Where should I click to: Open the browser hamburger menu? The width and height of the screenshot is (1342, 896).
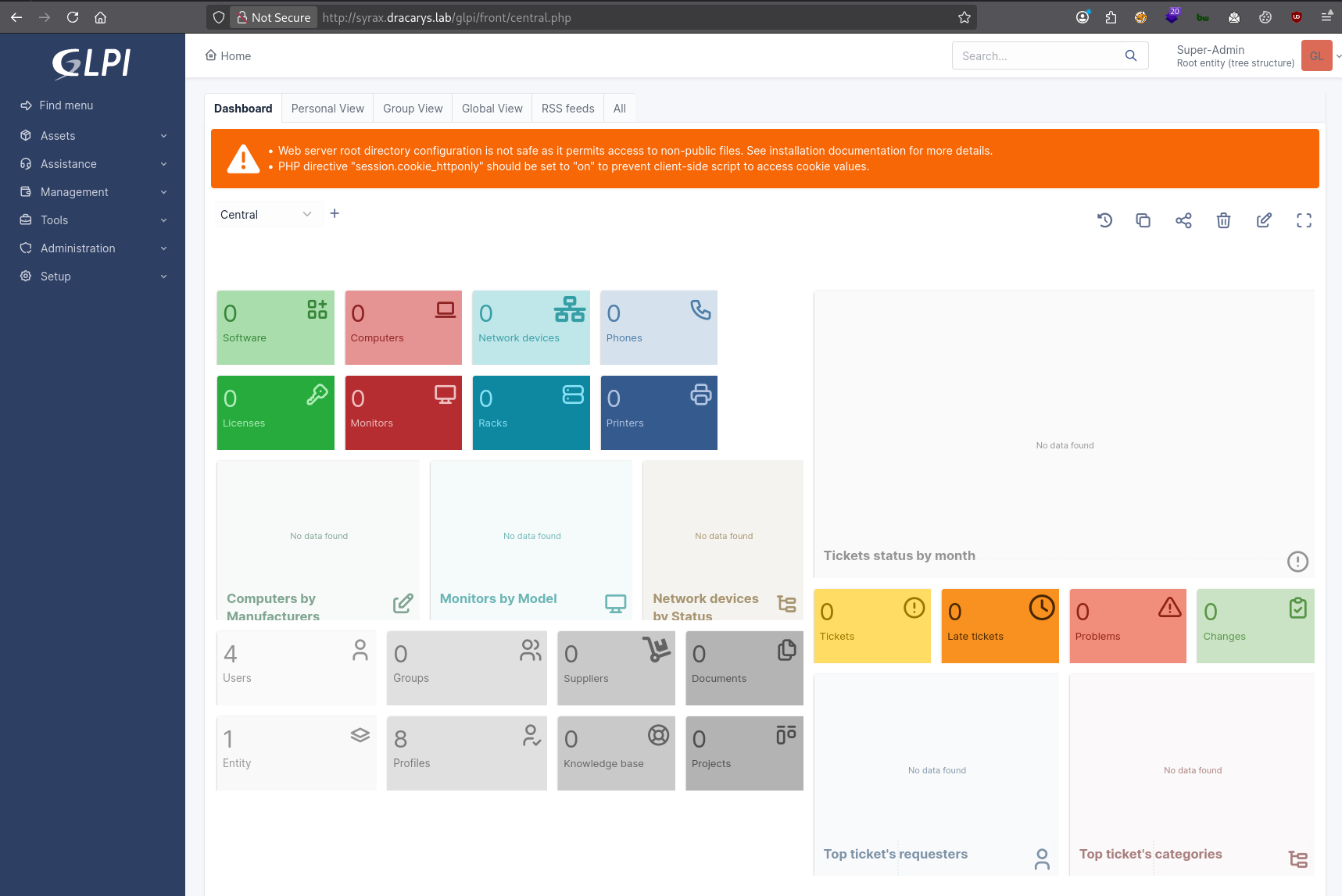tap(1326, 17)
